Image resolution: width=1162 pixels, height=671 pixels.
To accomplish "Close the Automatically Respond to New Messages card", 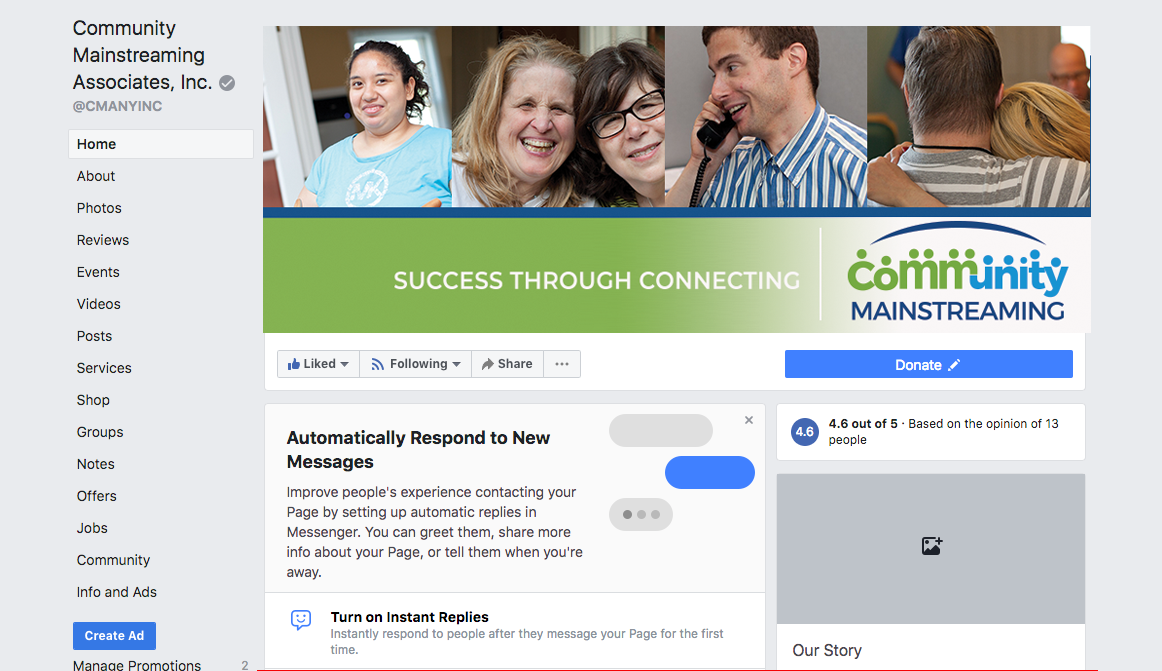I will click(748, 420).
